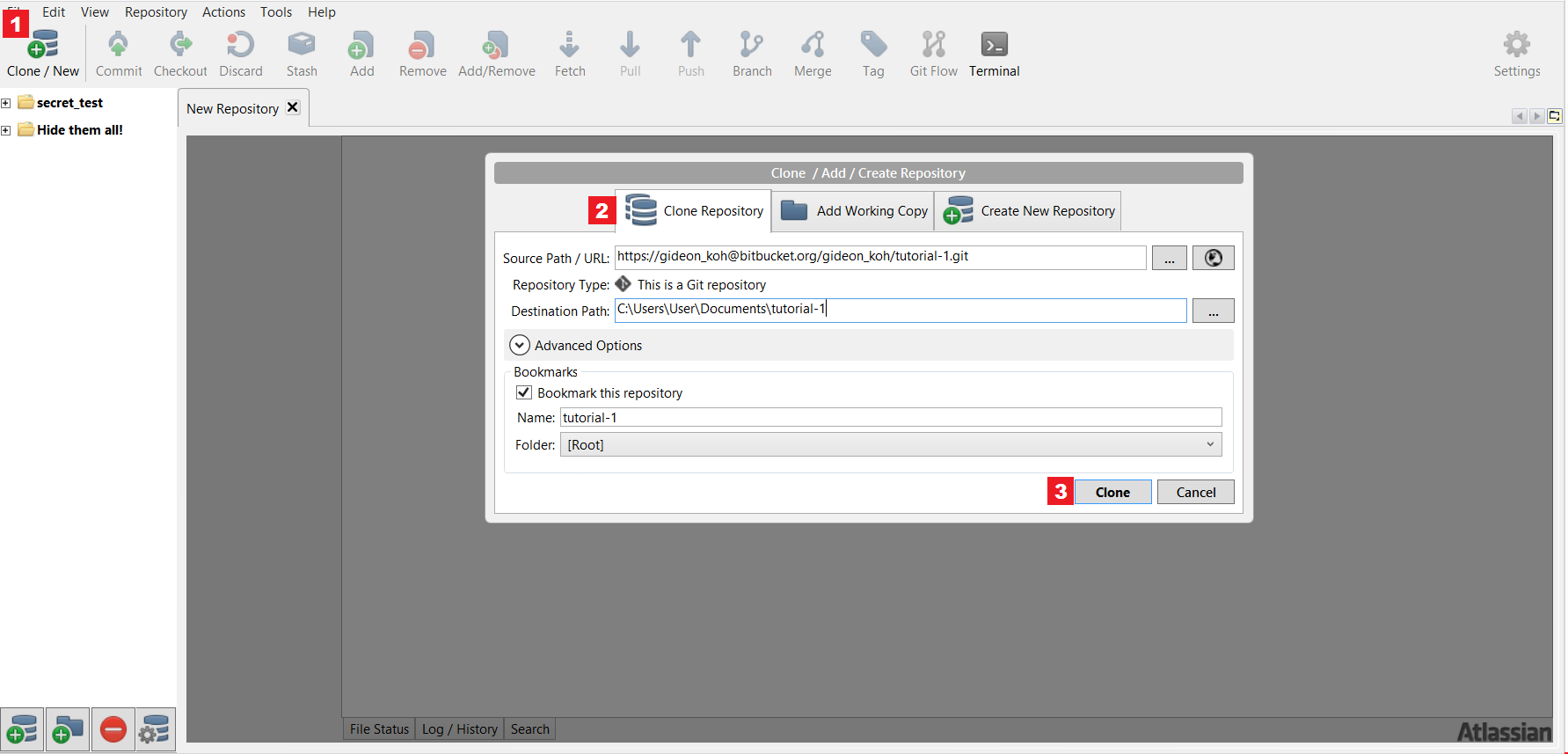Expand the secret_test tree folder
The image size is (1568, 754).
pos(6,103)
